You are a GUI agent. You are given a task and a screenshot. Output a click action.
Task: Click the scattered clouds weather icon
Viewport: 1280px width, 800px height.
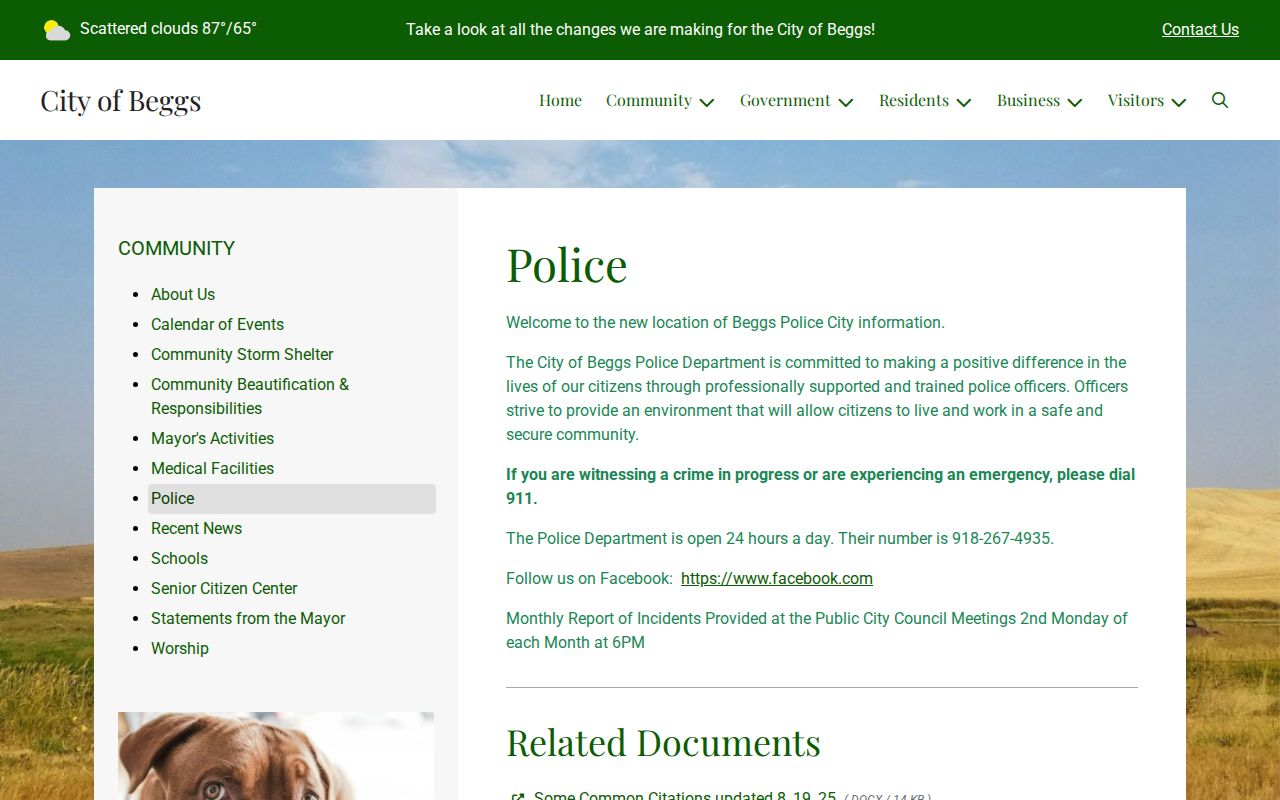57,30
